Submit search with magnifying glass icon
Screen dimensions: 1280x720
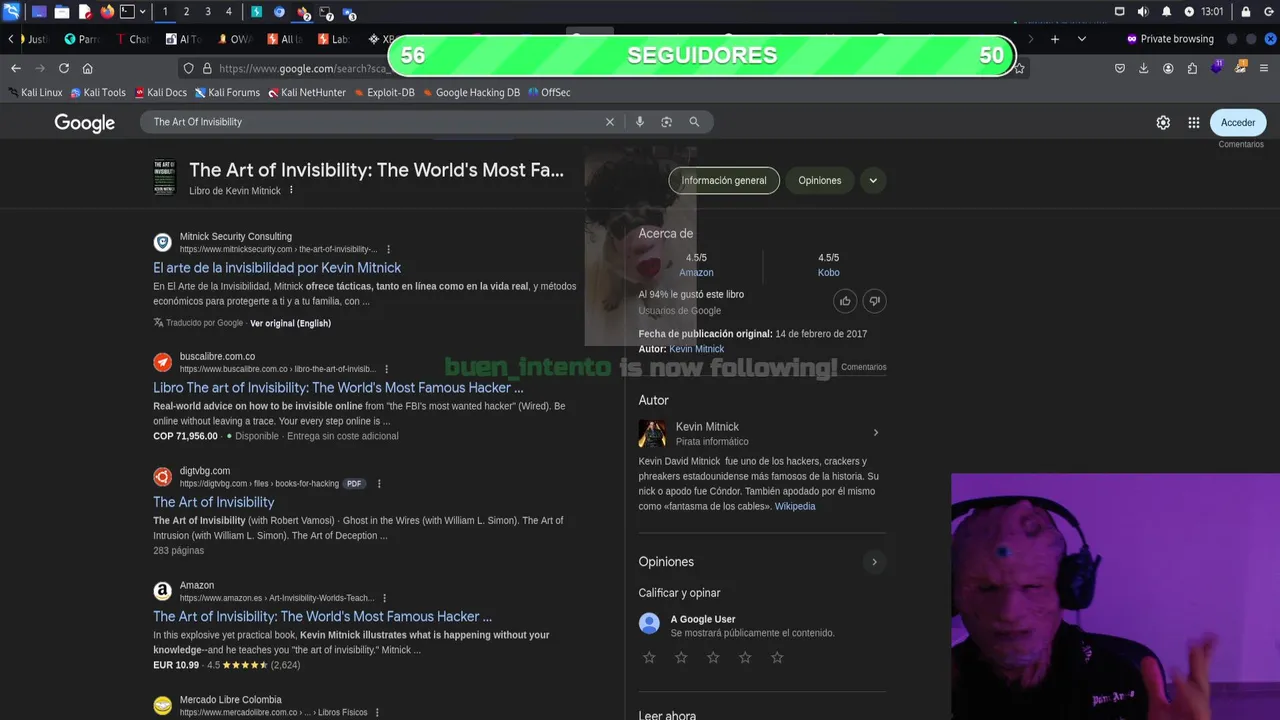[694, 122]
